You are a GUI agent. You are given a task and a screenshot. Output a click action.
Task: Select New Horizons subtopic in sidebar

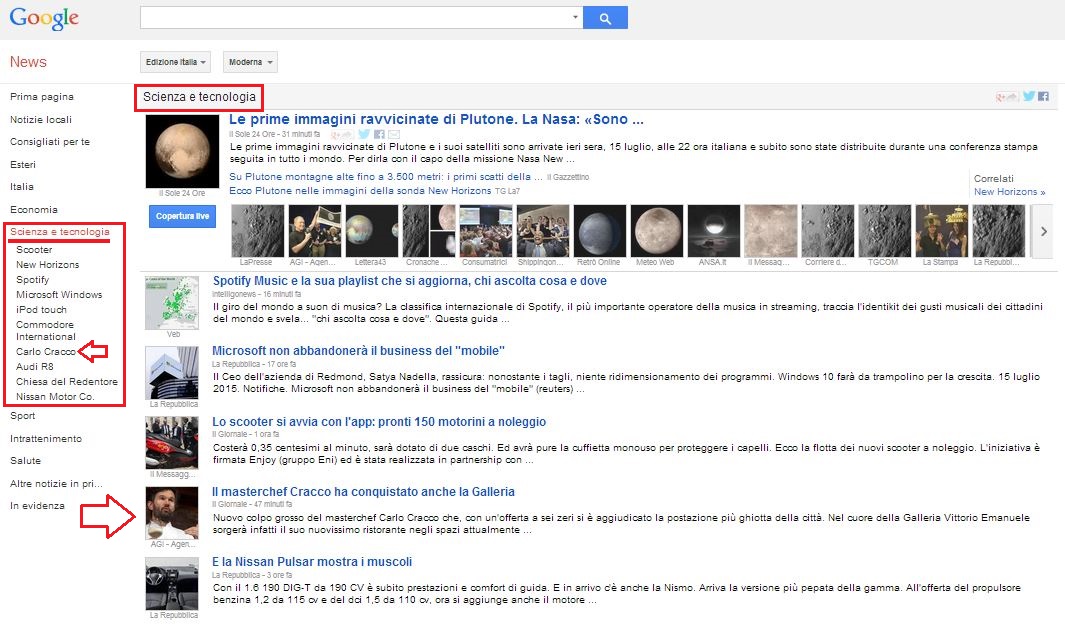click(x=47, y=265)
